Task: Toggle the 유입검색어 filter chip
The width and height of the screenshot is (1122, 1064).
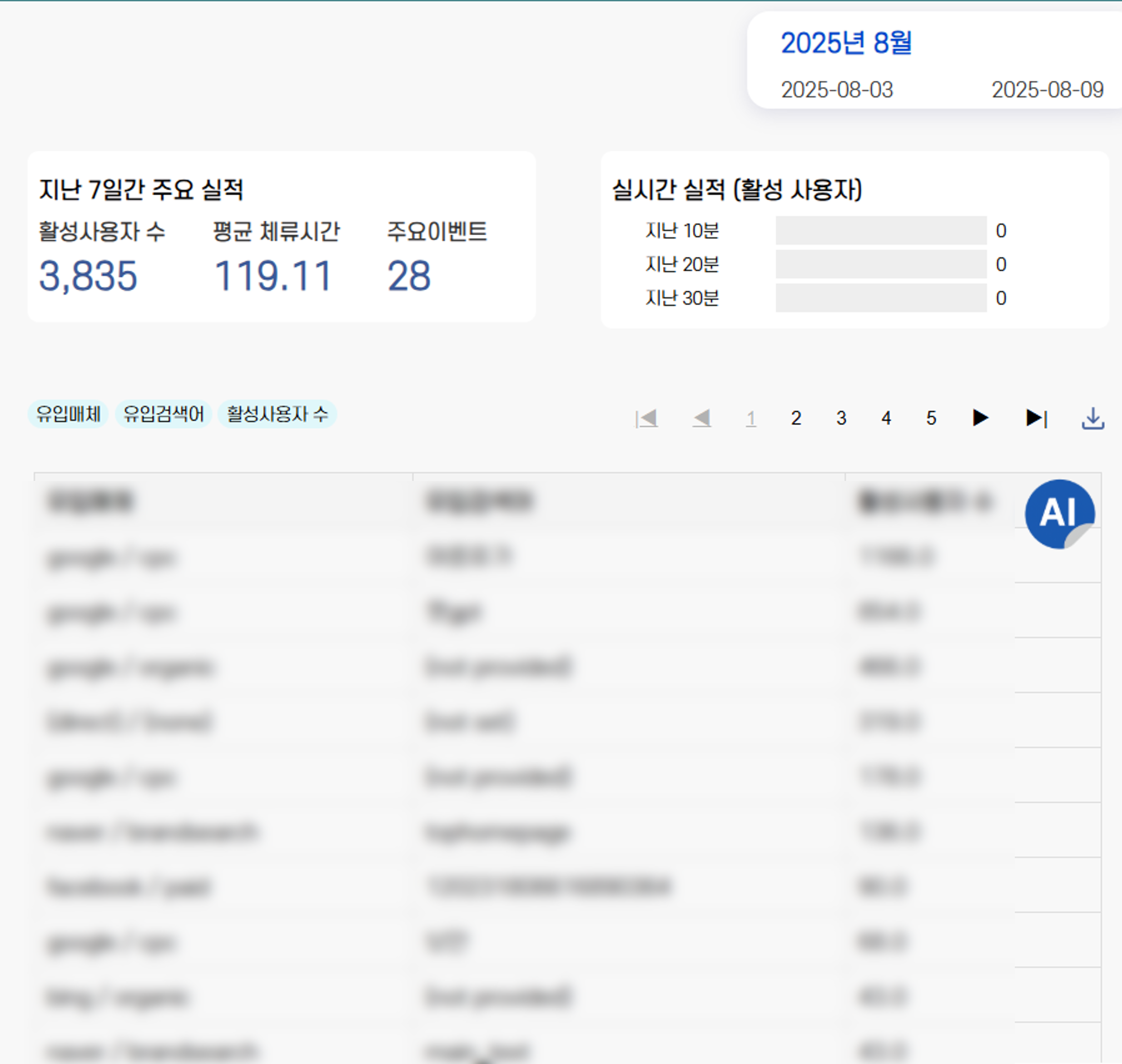Action: (x=165, y=415)
